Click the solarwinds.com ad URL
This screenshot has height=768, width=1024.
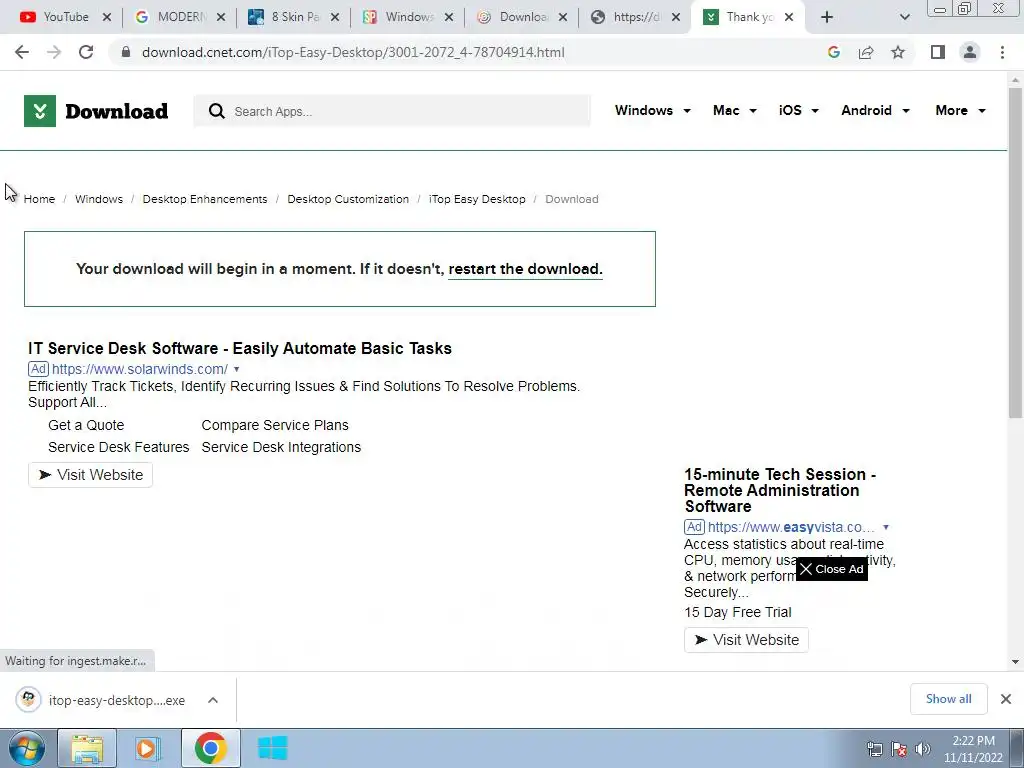point(140,369)
